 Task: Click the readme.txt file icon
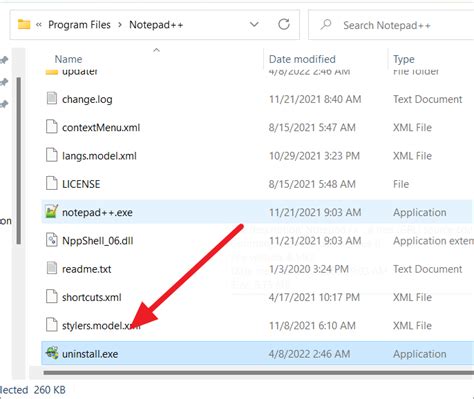[x=52, y=268]
